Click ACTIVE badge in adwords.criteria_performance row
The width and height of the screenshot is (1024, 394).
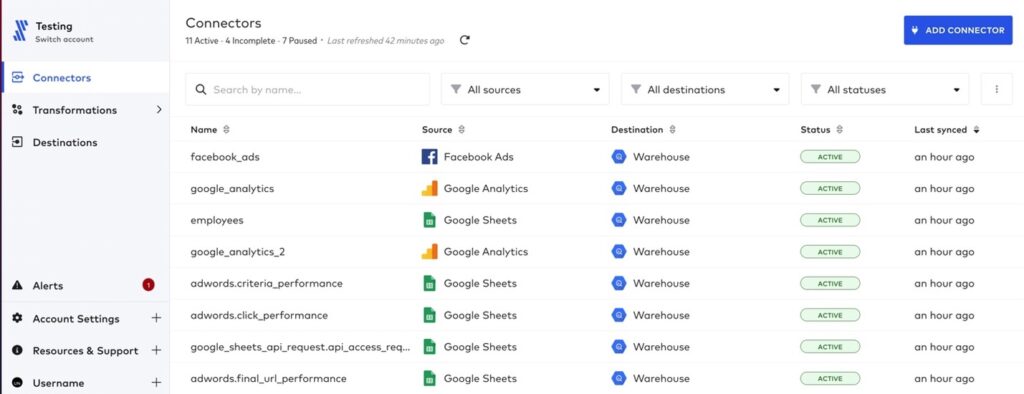point(830,284)
